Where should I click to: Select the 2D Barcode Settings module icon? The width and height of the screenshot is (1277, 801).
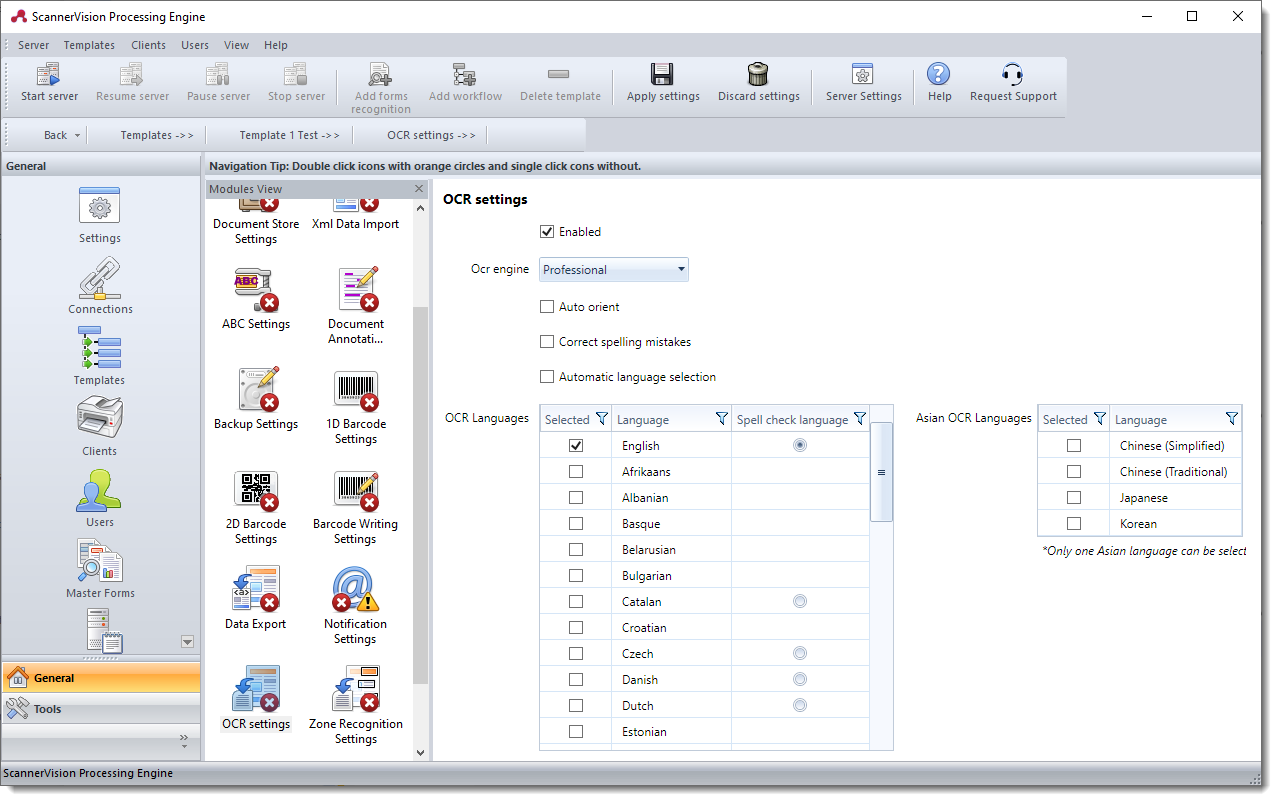tap(255, 490)
